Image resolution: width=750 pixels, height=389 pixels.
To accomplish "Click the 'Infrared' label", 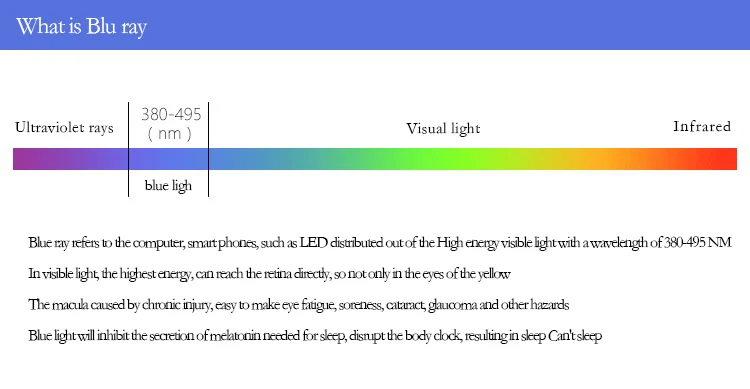I will coord(702,126).
